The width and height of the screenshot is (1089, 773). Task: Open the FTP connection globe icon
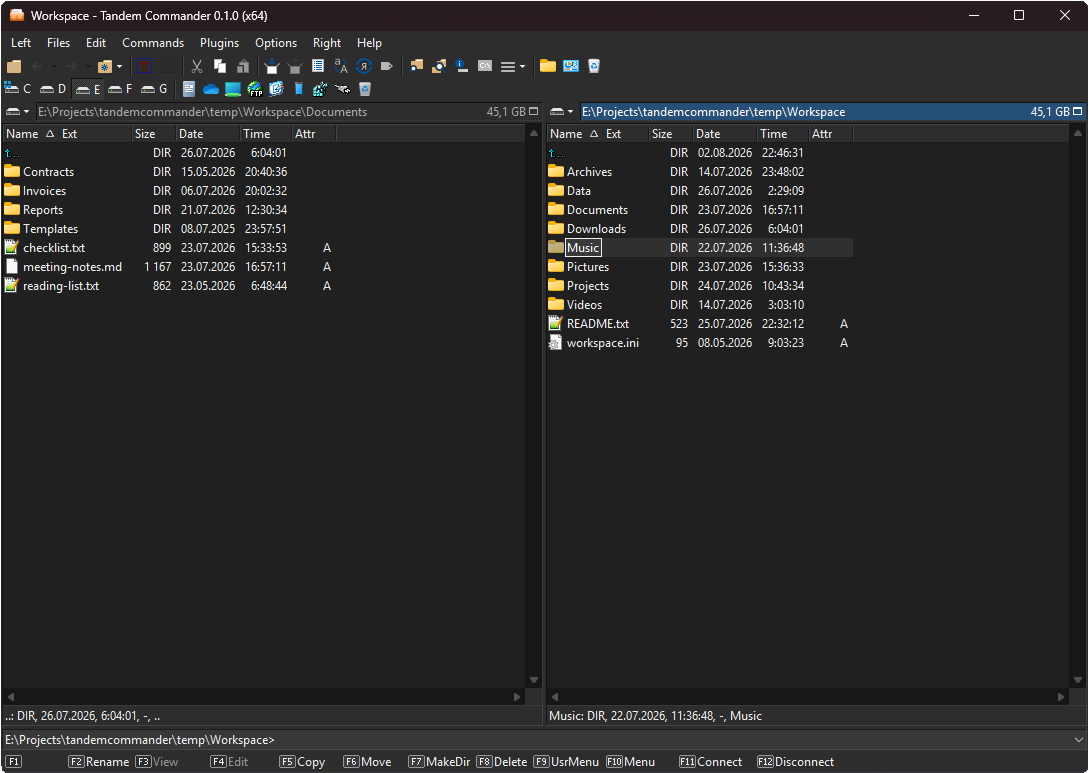[x=255, y=89]
